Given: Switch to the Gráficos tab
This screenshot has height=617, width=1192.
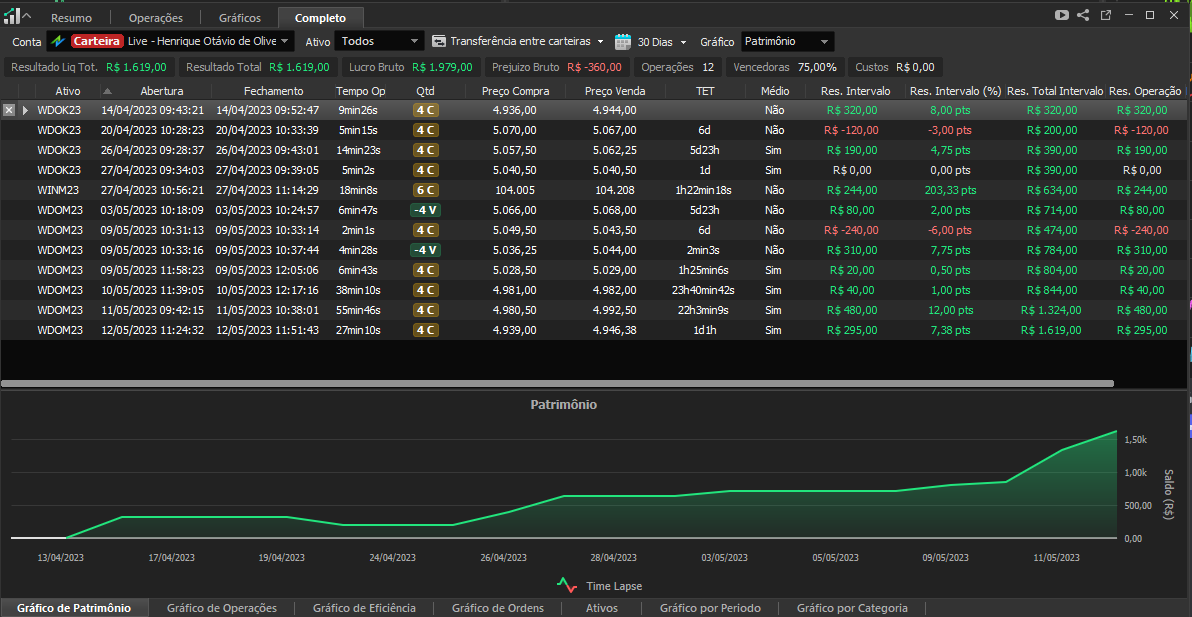Looking at the screenshot, I should (239, 17).
